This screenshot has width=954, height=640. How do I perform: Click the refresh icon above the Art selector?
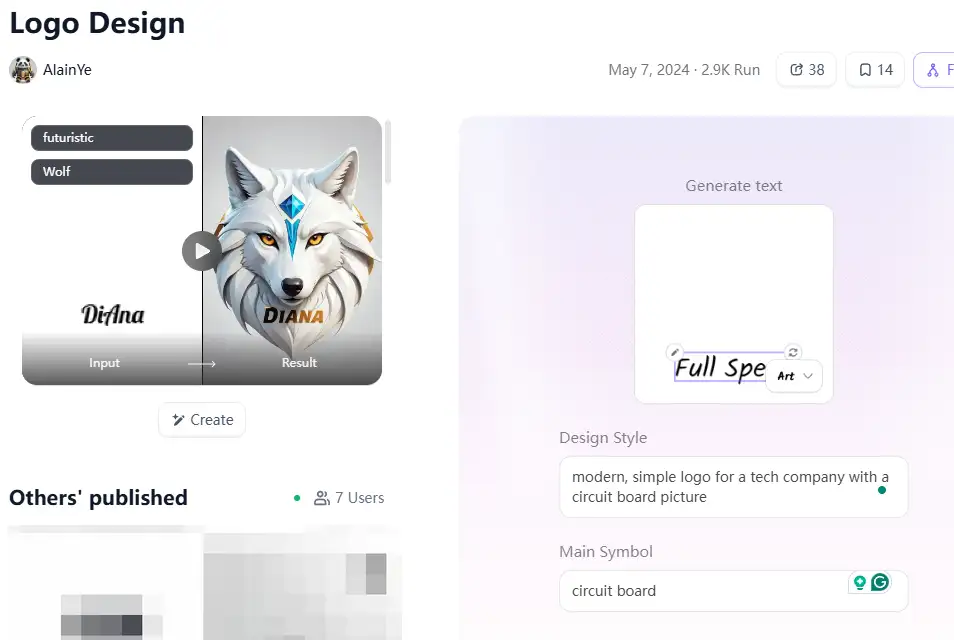coord(793,352)
